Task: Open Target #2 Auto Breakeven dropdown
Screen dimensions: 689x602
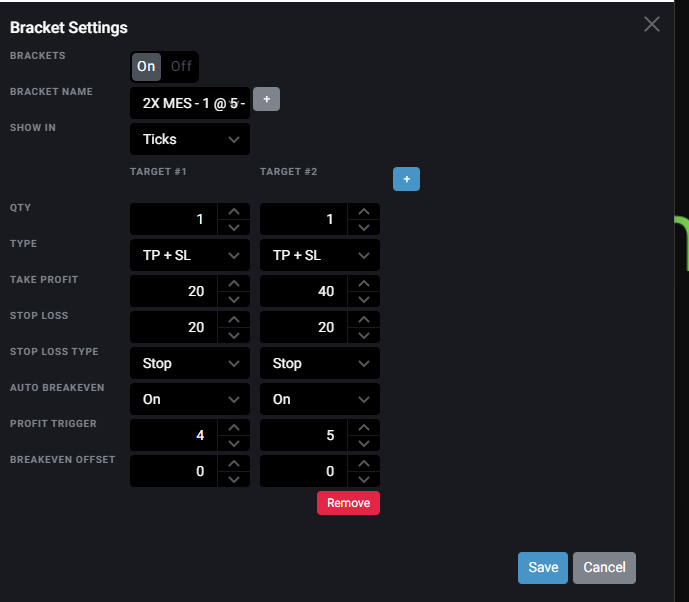Action: pos(320,399)
